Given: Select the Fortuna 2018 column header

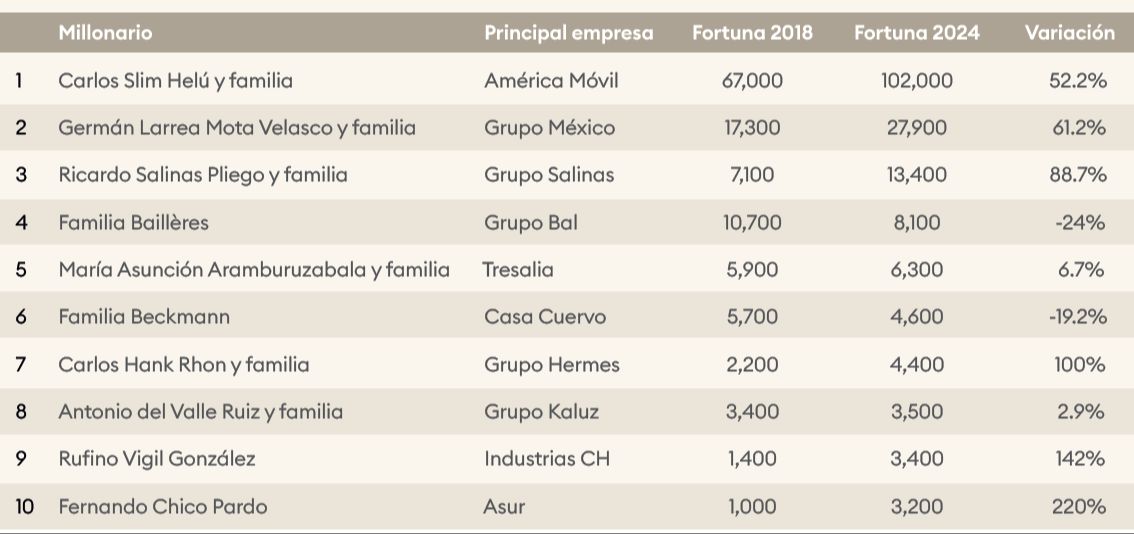Looking at the screenshot, I should point(752,33).
